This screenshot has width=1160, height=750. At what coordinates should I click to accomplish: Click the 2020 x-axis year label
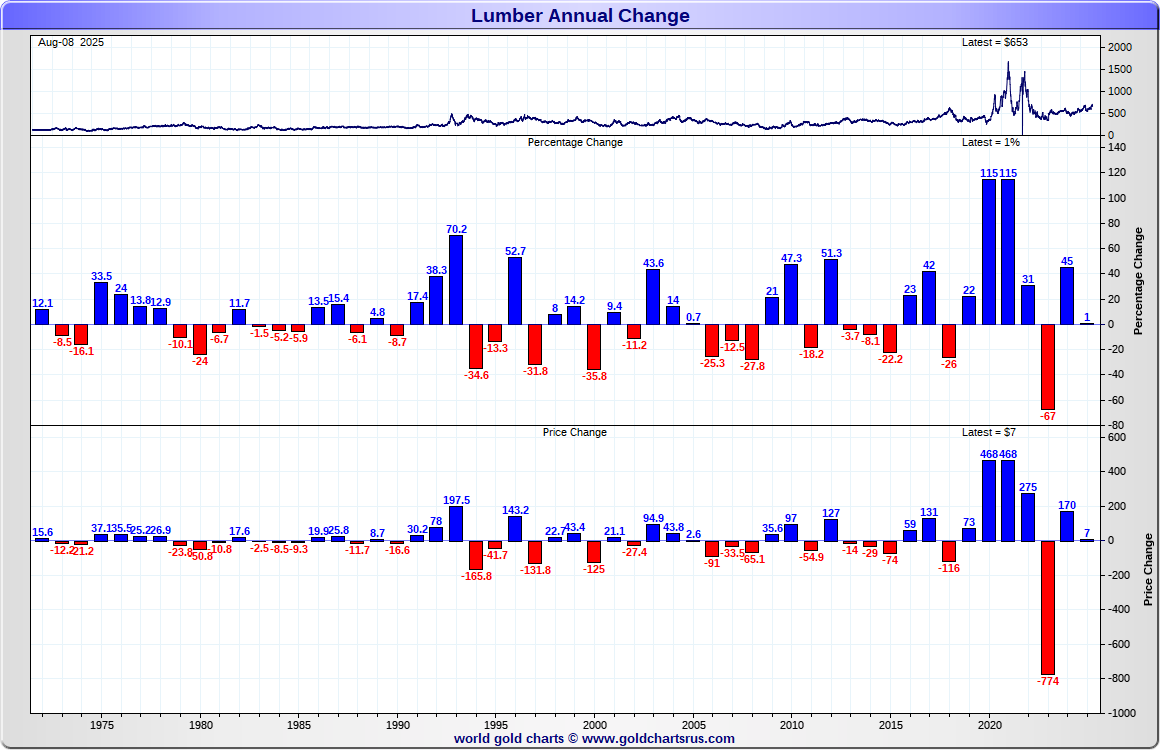989,726
